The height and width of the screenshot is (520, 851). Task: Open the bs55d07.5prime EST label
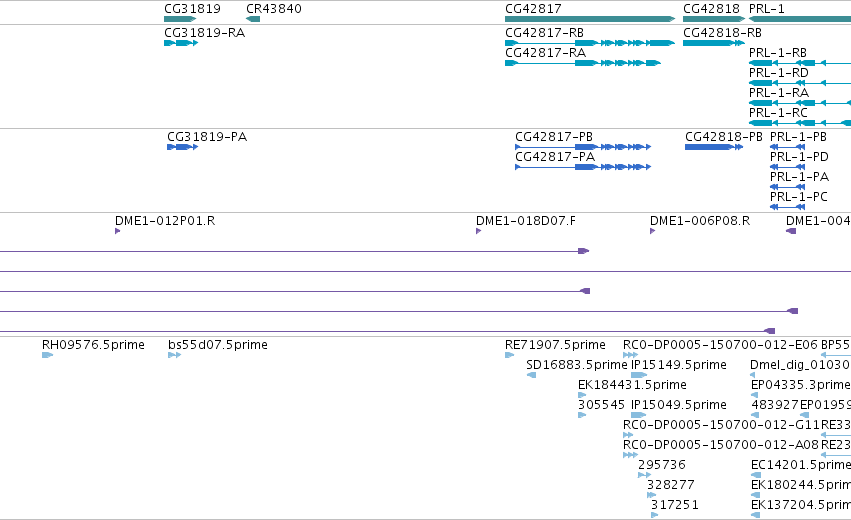(218, 345)
